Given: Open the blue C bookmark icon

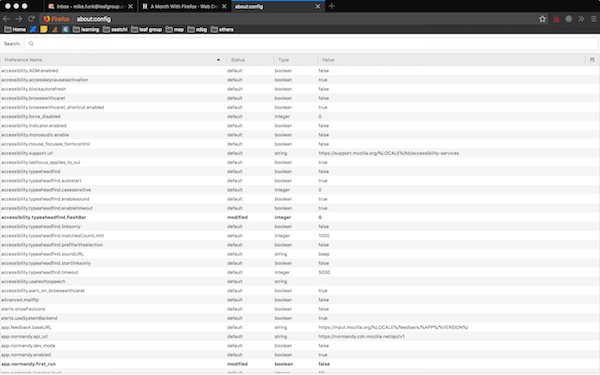Looking at the screenshot, I should click(x=65, y=29).
